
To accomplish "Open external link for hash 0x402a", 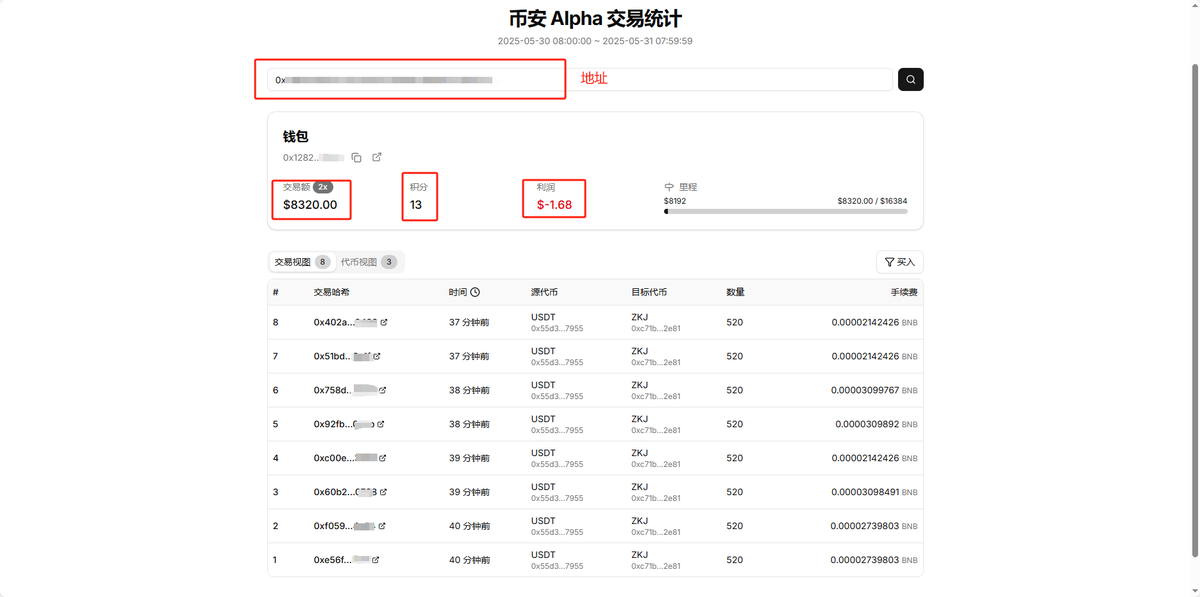I will click(384, 322).
